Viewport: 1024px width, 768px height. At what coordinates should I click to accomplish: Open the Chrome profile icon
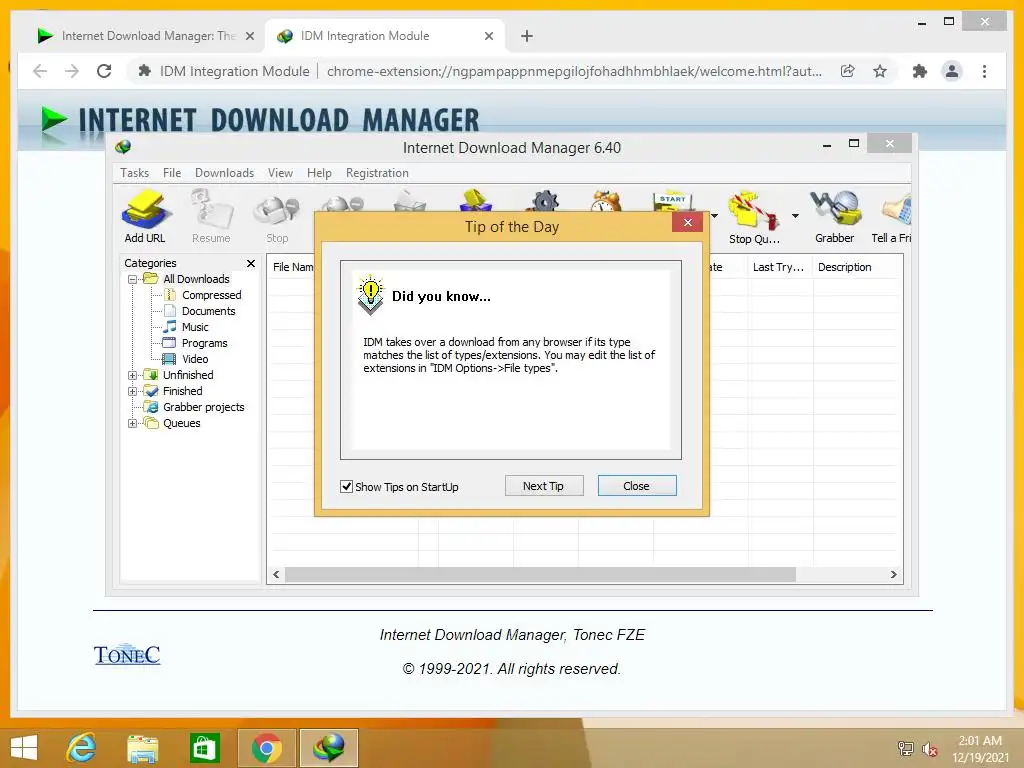(x=952, y=71)
